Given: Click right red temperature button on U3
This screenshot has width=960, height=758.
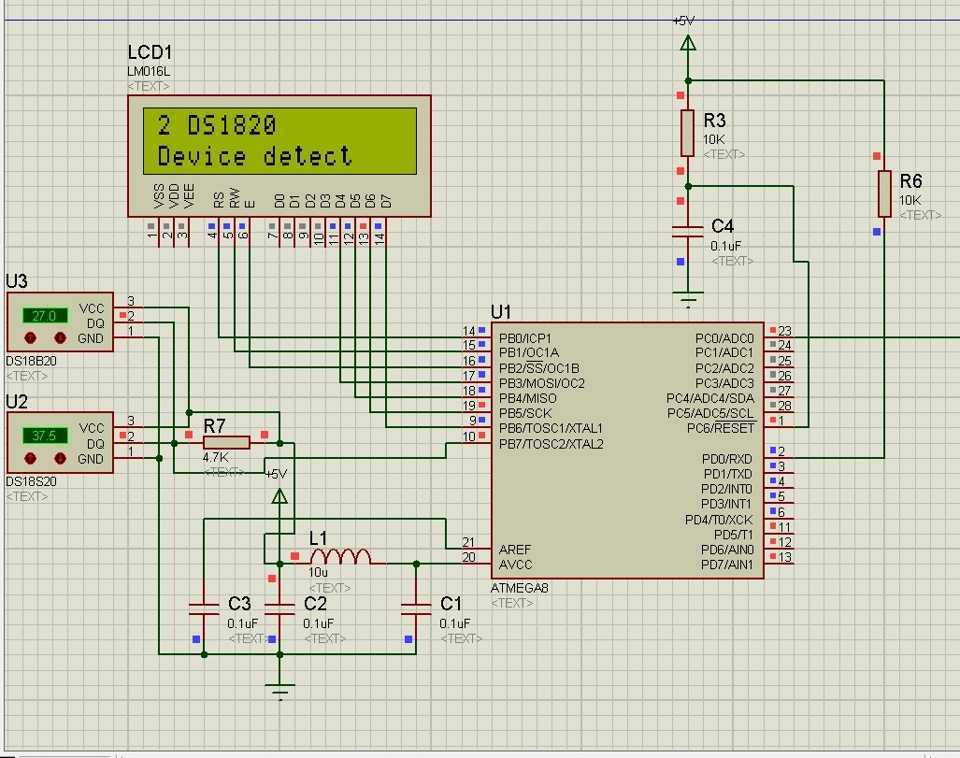Looking at the screenshot, I should tap(59, 337).
